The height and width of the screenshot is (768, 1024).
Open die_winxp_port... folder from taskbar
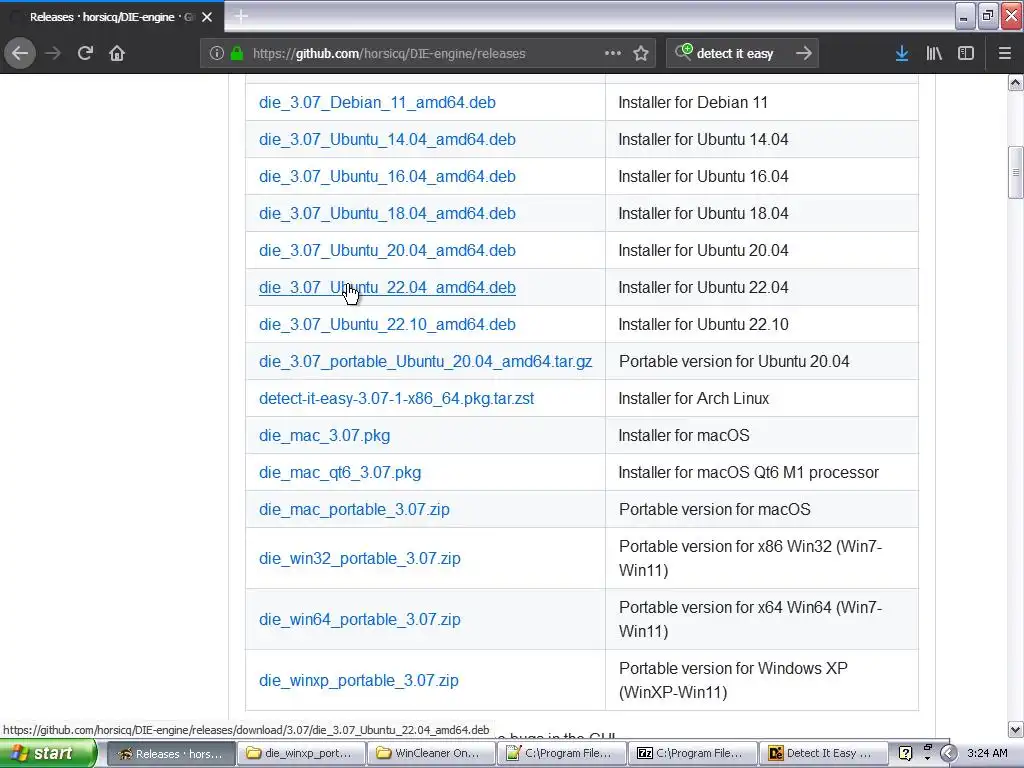[x=300, y=754]
